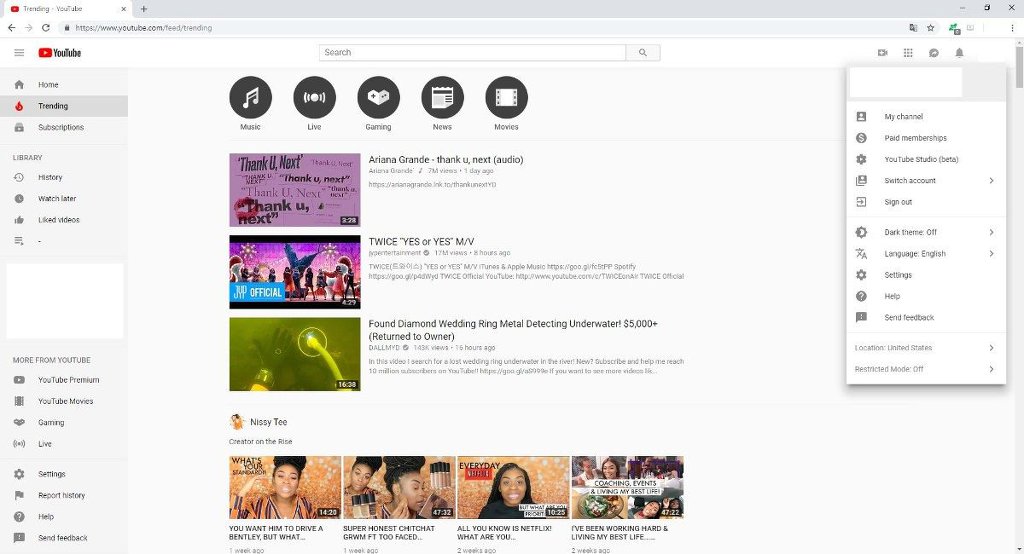The height and width of the screenshot is (554, 1024).
Task: Select the Gaming category circle
Action: 378,97
